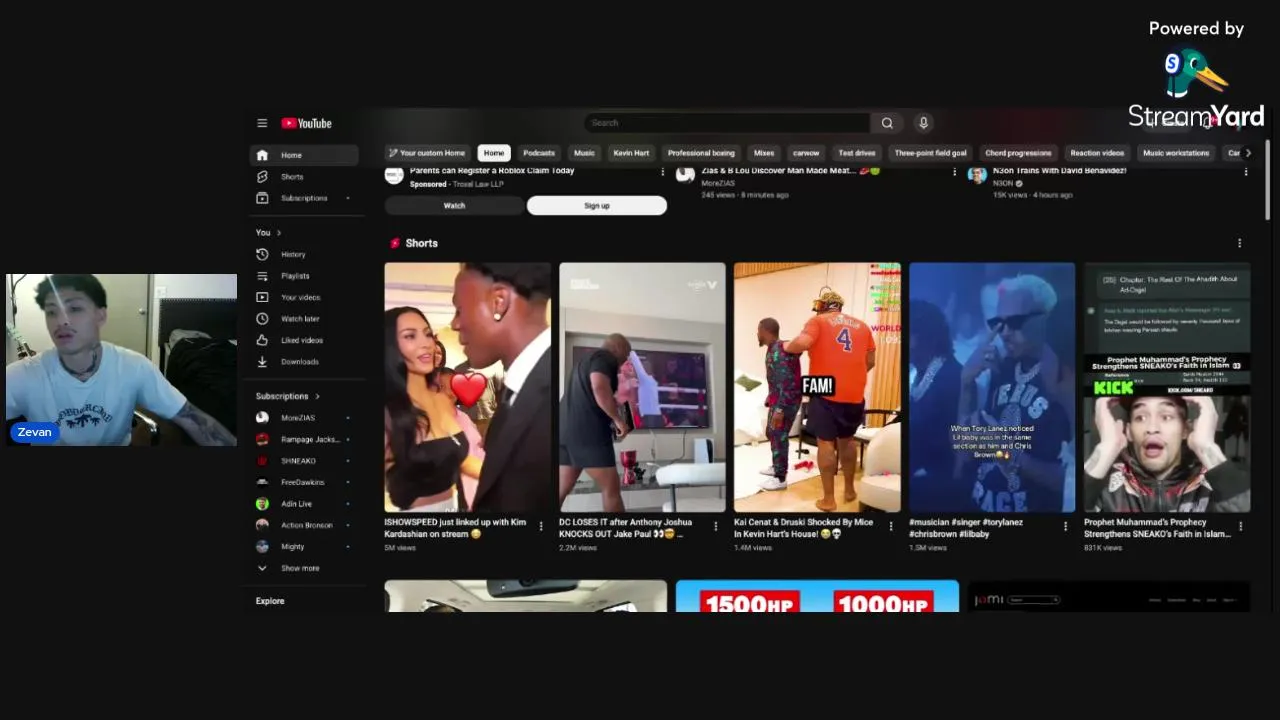This screenshot has height=720, width=1280.
Task: Start voice search with microphone icon
Action: 923,123
